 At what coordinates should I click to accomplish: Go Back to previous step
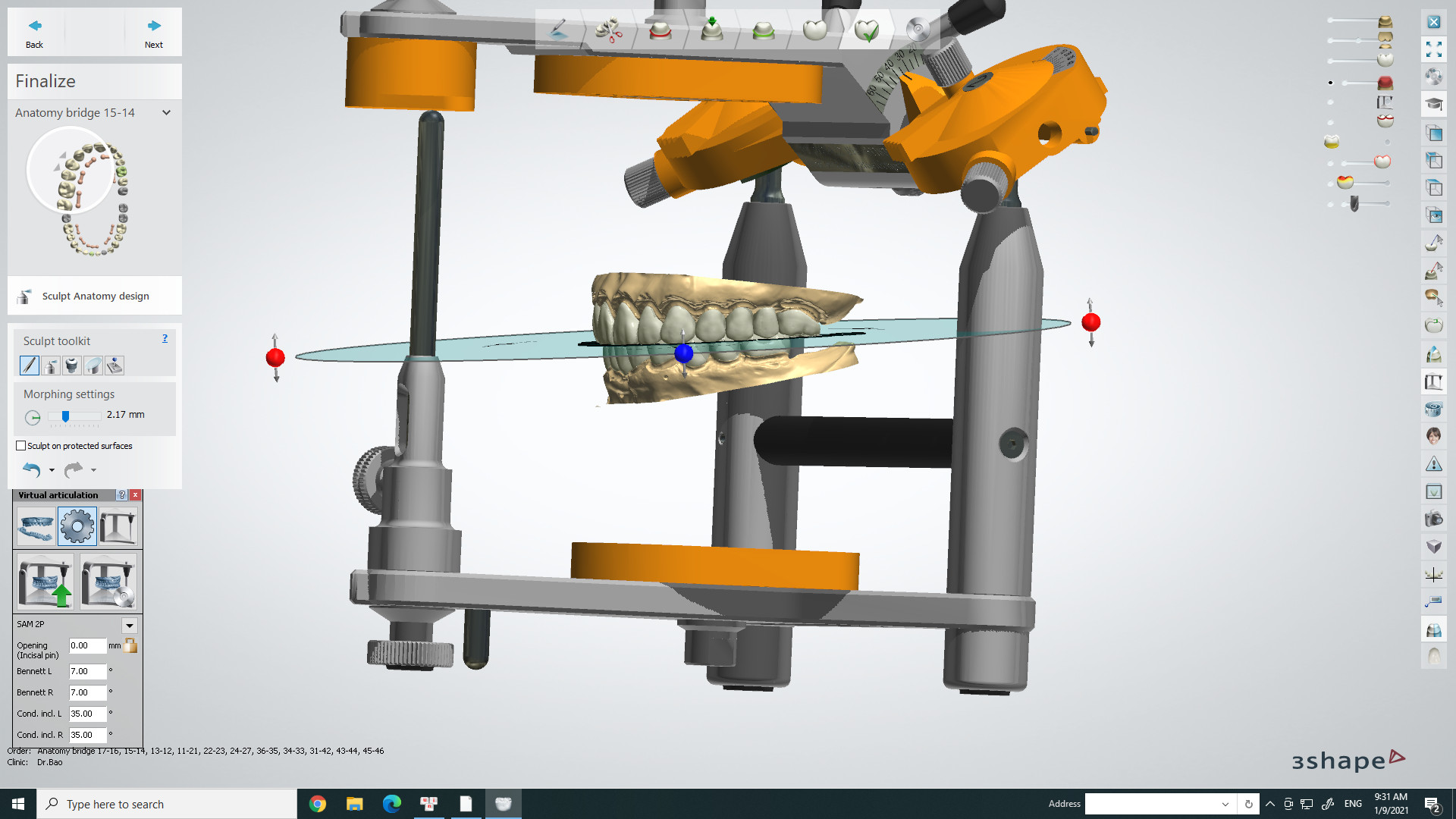[35, 33]
